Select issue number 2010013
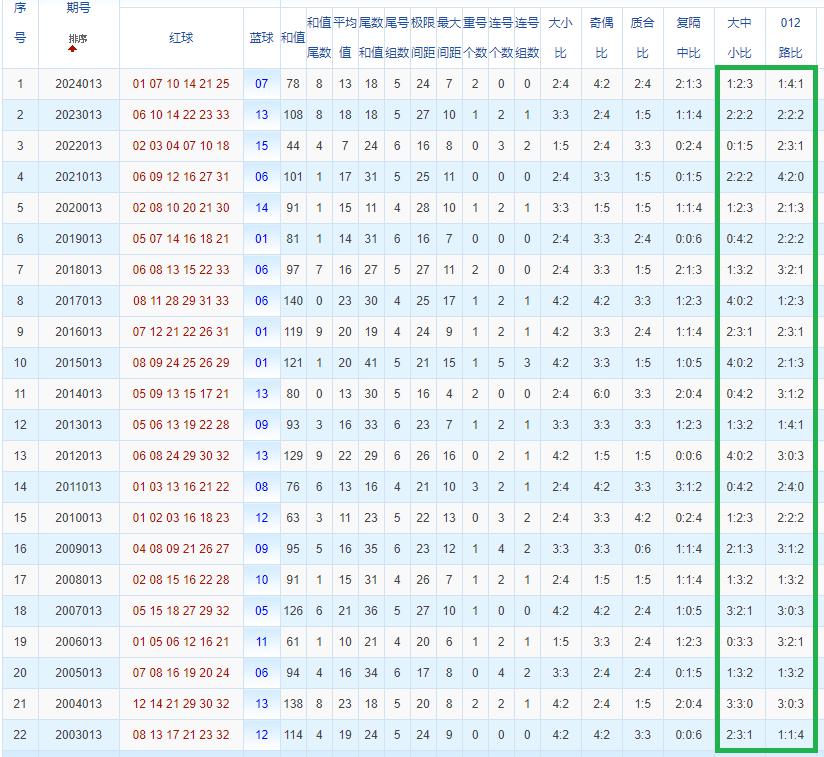The width and height of the screenshot is (824, 757). (x=77, y=518)
